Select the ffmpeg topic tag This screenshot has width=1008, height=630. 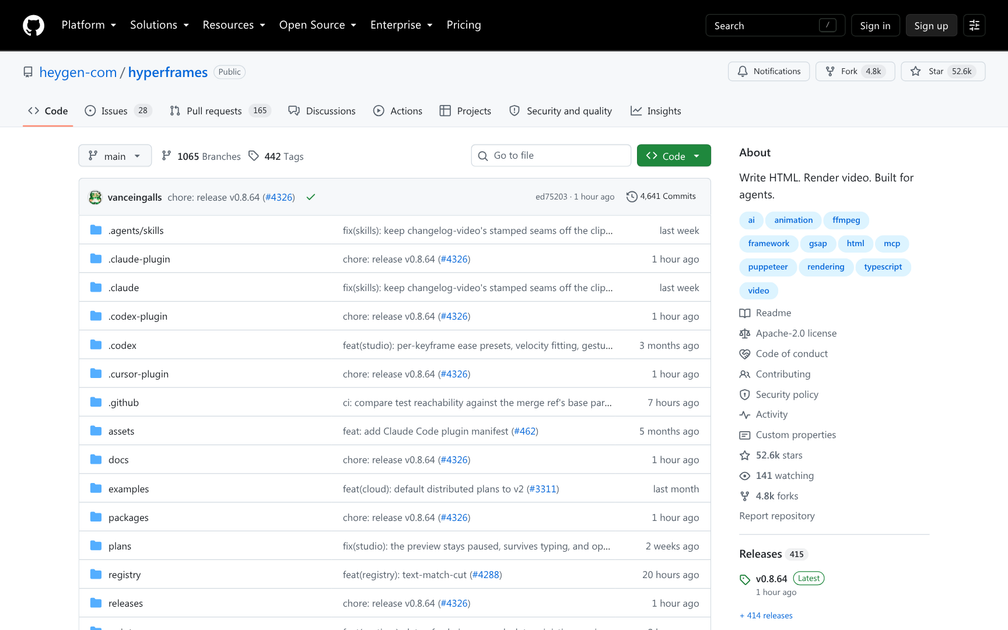point(846,220)
